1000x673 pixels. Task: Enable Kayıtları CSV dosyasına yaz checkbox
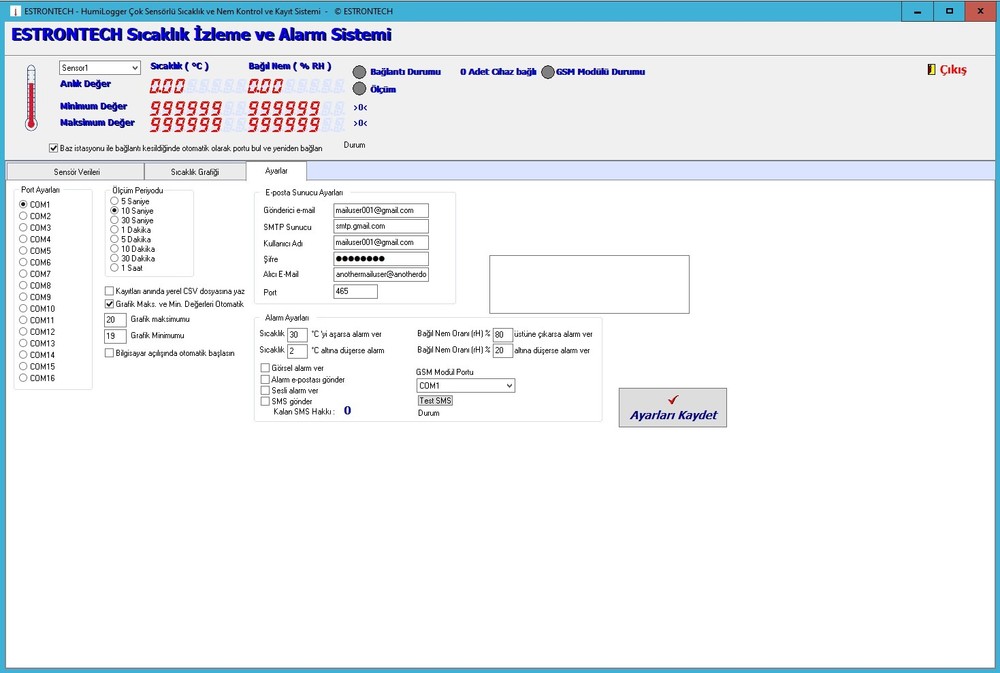(x=110, y=291)
